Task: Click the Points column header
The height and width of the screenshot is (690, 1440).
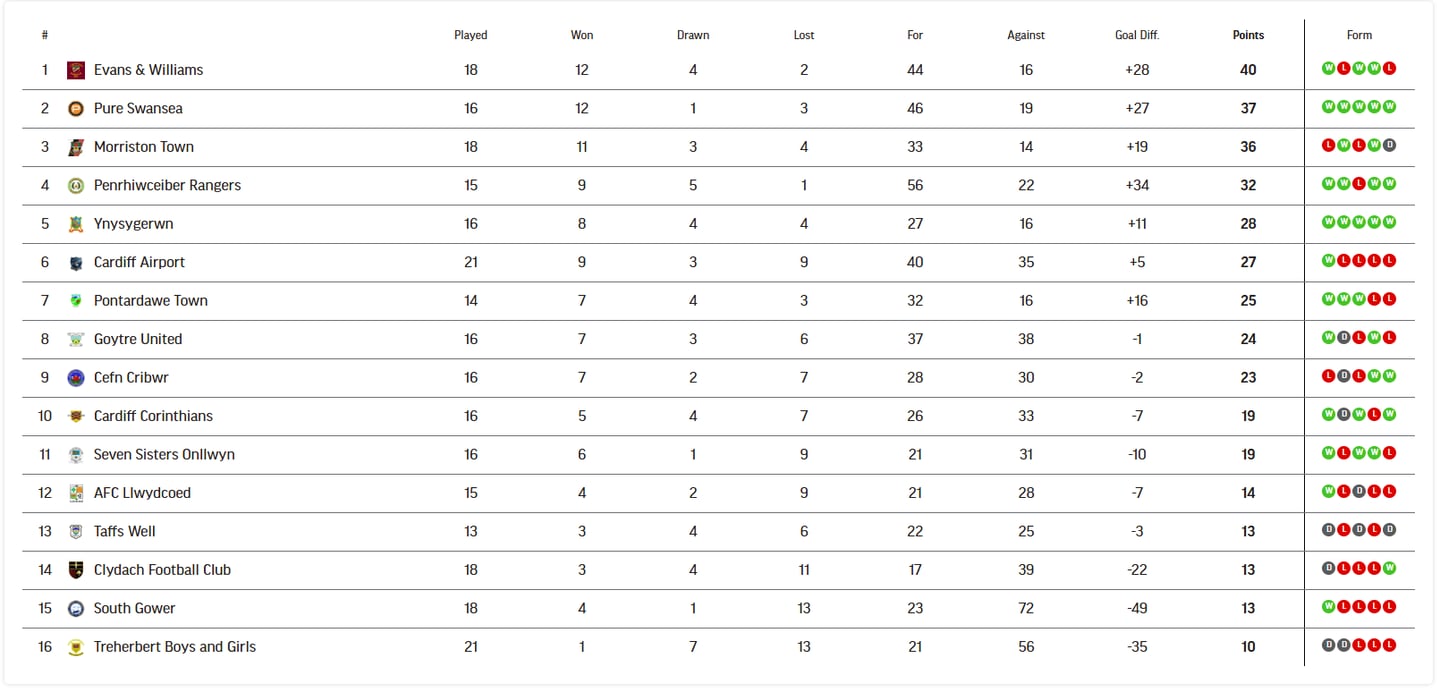Action: [1248, 35]
